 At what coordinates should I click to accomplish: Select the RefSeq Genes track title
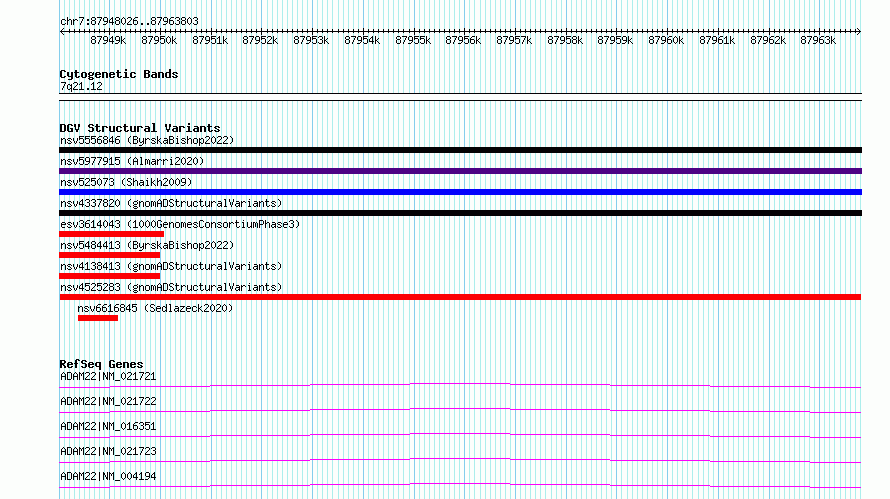point(101,364)
